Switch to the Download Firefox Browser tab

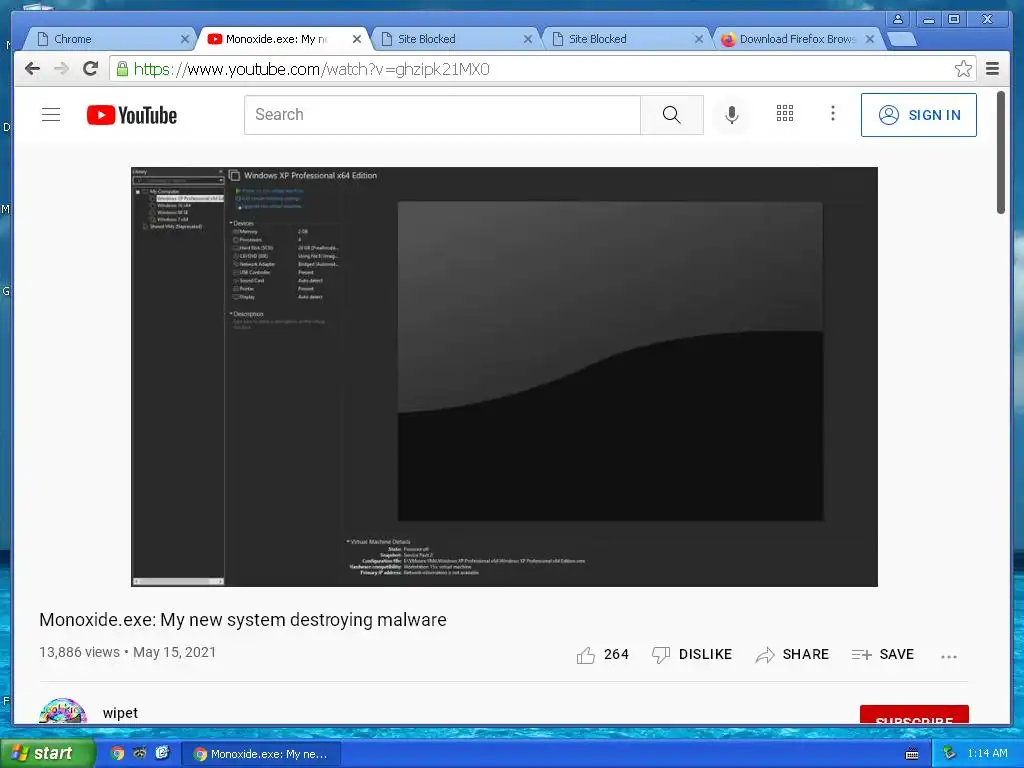coord(797,39)
